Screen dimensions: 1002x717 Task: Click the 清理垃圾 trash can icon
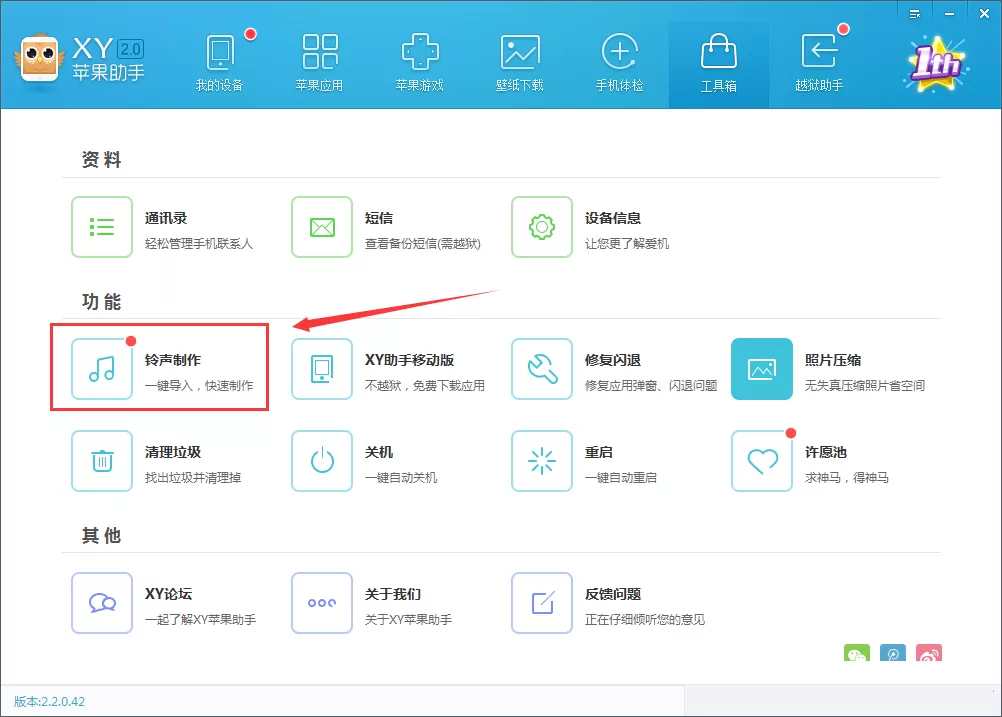point(102,461)
